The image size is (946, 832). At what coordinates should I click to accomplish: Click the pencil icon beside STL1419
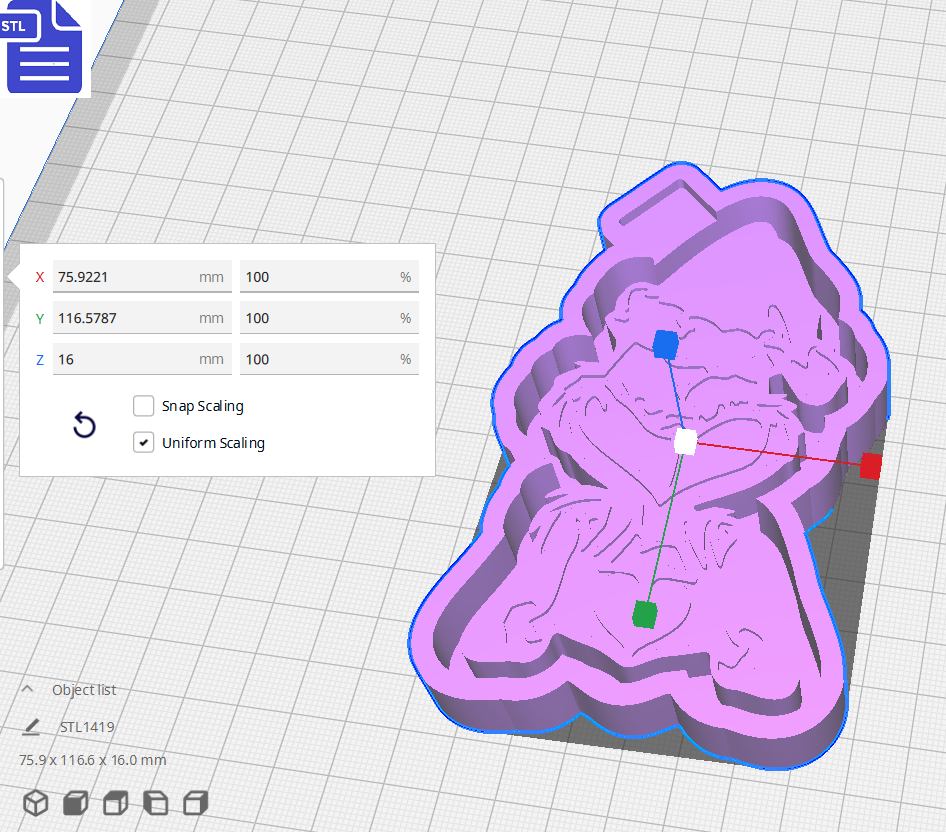[x=33, y=727]
